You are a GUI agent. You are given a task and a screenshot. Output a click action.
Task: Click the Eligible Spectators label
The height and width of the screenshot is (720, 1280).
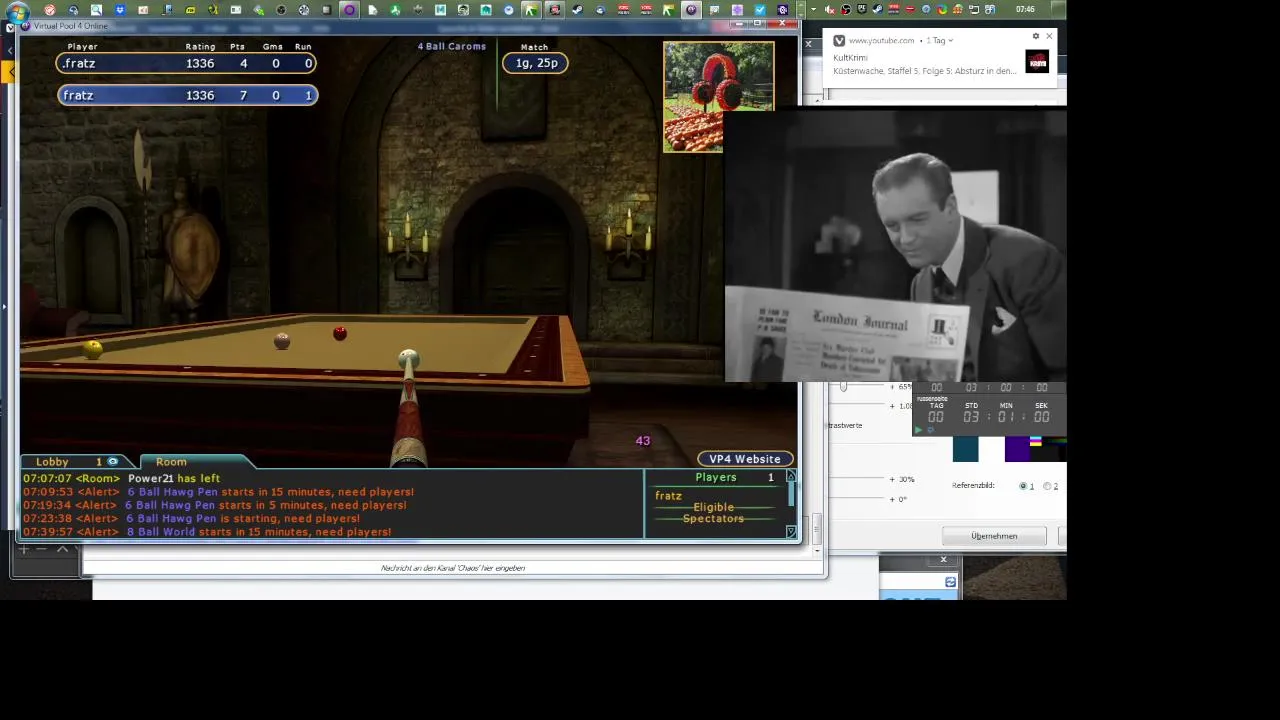pos(713,513)
